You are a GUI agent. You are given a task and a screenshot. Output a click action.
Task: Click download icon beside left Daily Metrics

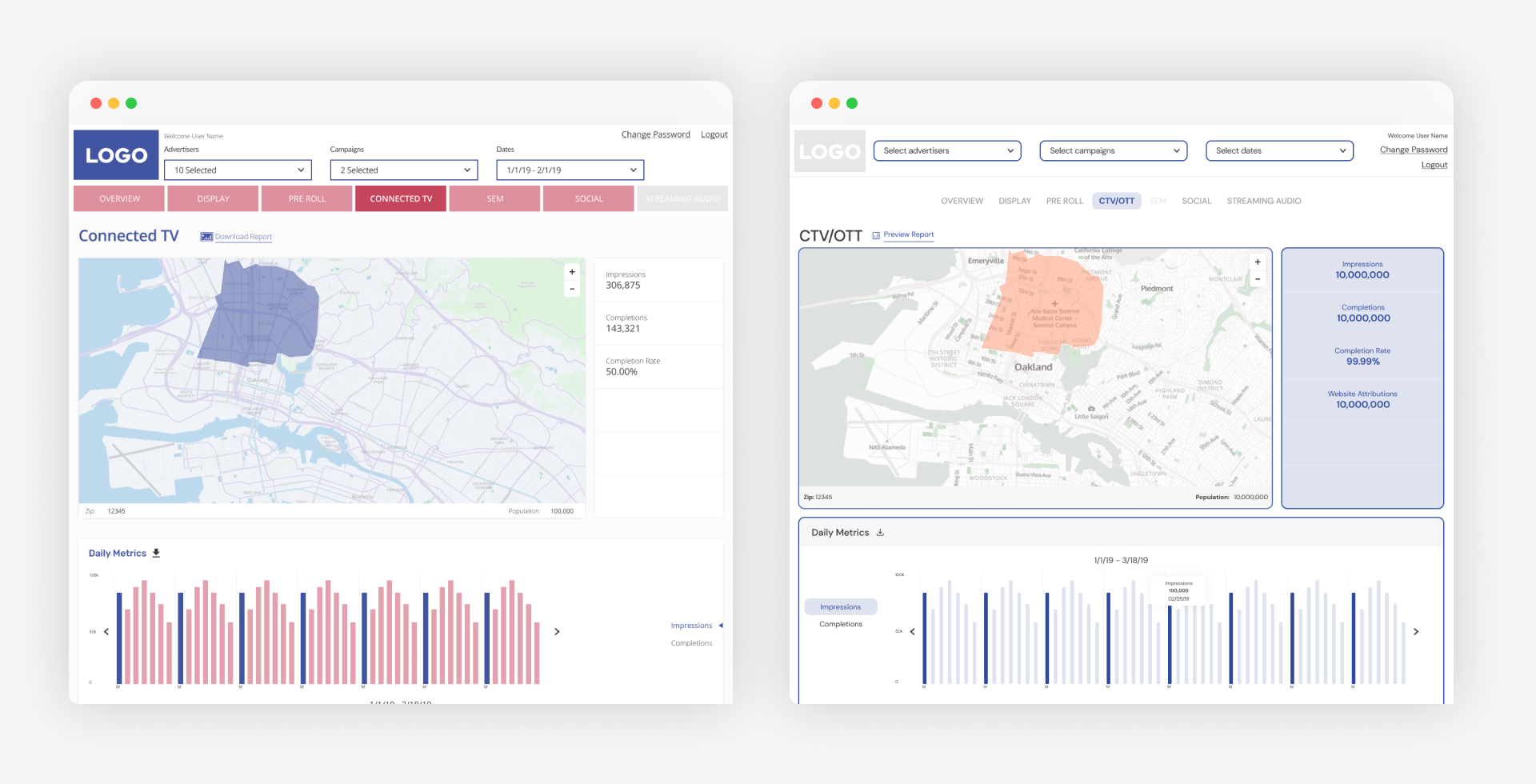156,553
